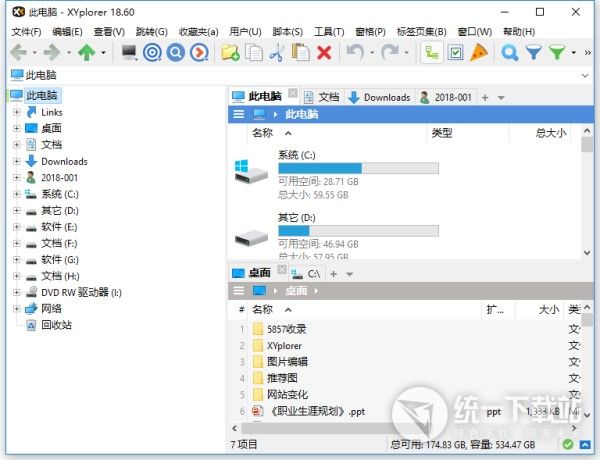
Task: Click the Redo toolbar icon
Action: [x=390, y=52]
